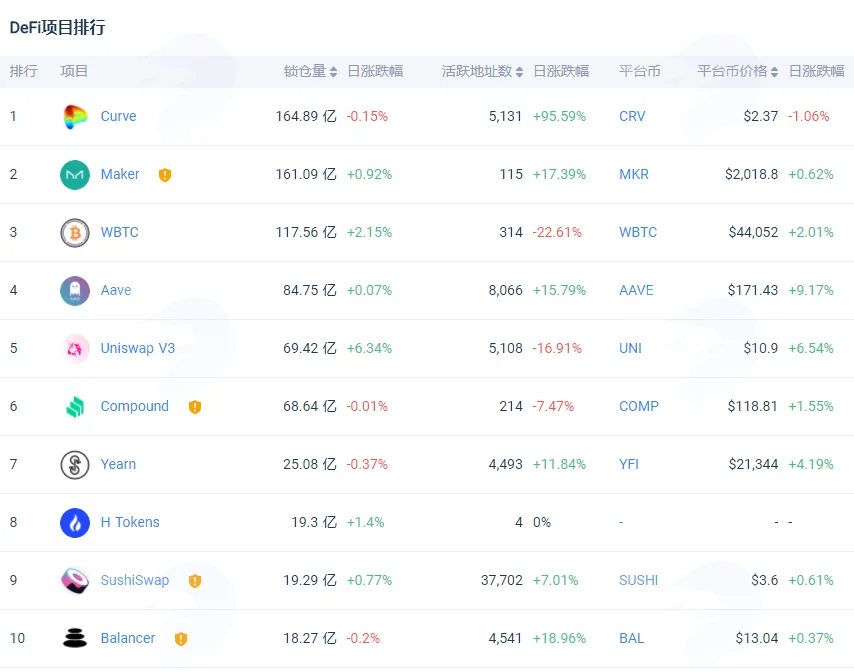Click the AAVE token link
The width and height of the screenshot is (854, 672).
pos(636,290)
